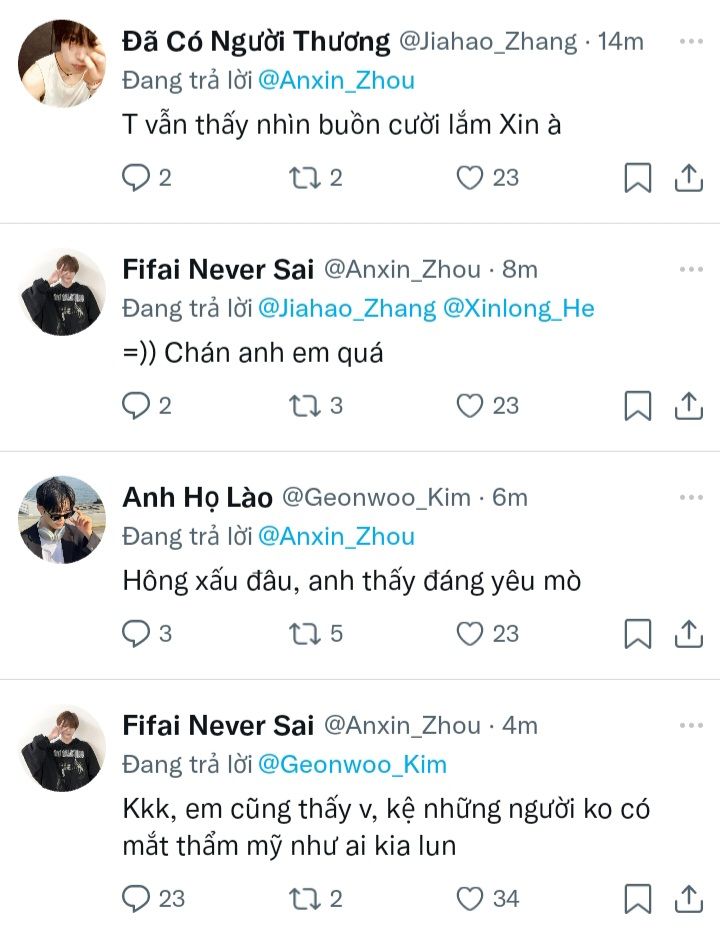Open more options menu on Anh Họ Lào's tweet
Image resolution: width=720 pixels, height=937 pixels.
click(690, 497)
